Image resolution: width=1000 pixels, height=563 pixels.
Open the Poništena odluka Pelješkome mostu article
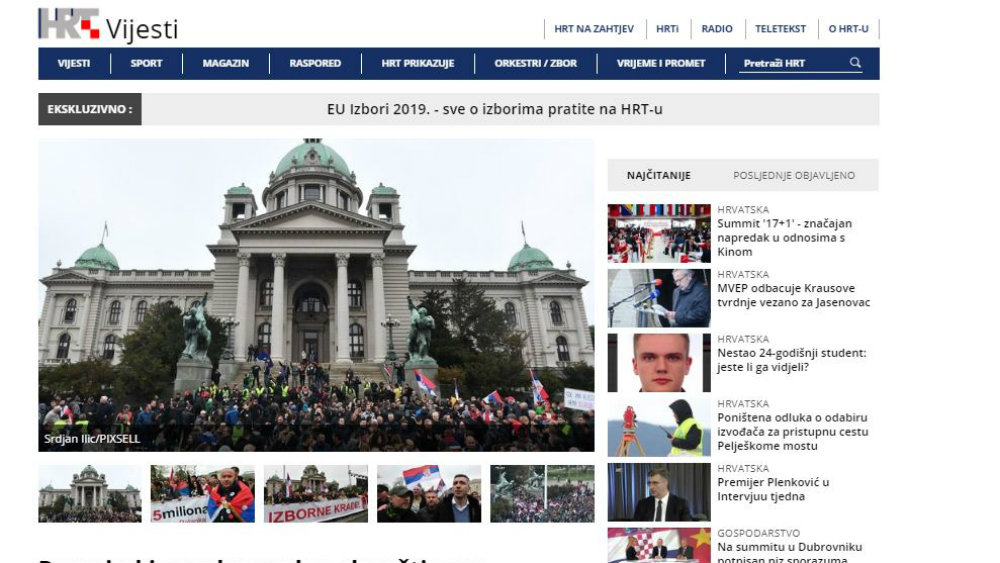(x=793, y=432)
